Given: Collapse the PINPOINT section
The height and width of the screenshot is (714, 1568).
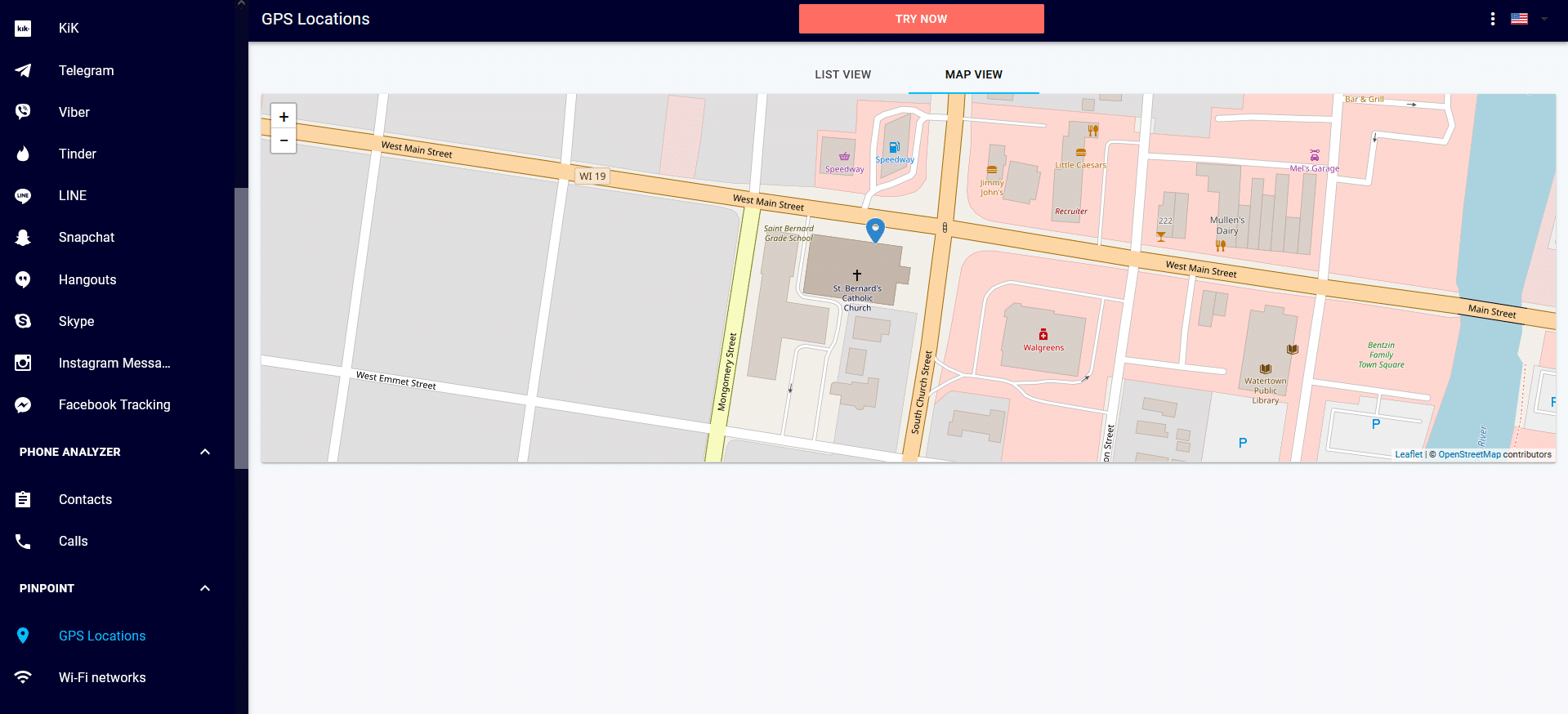Looking at the screenshot, I should (205, 588).
